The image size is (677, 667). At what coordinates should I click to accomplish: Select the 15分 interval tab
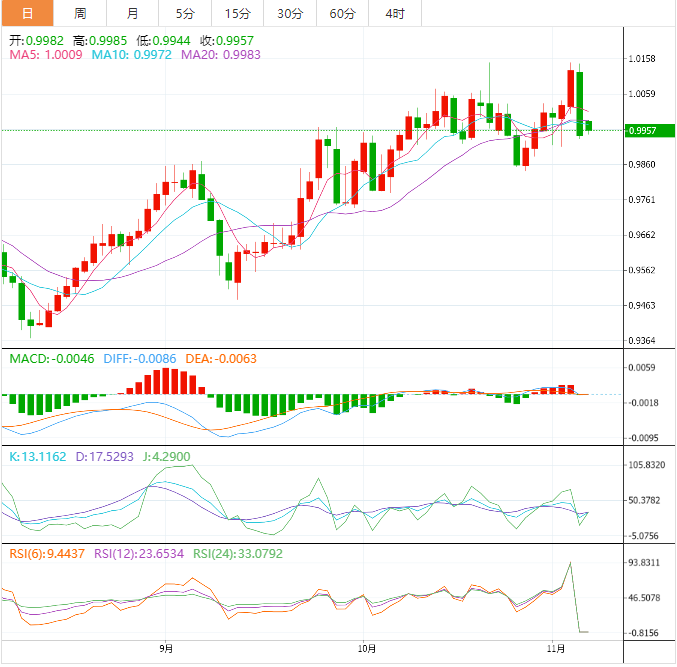(x=238, y=13)
